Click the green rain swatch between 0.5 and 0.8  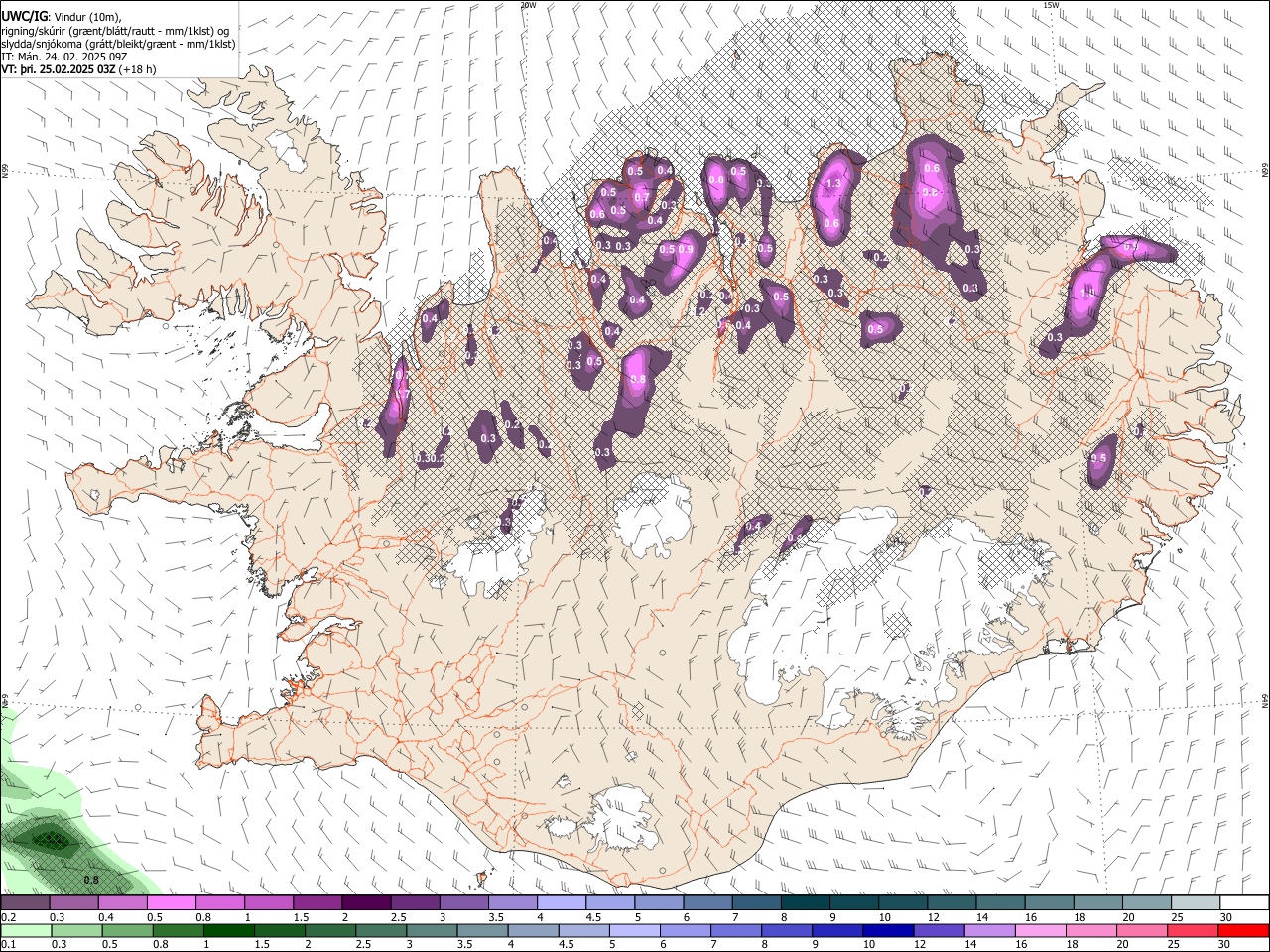(x=127, y=930)
